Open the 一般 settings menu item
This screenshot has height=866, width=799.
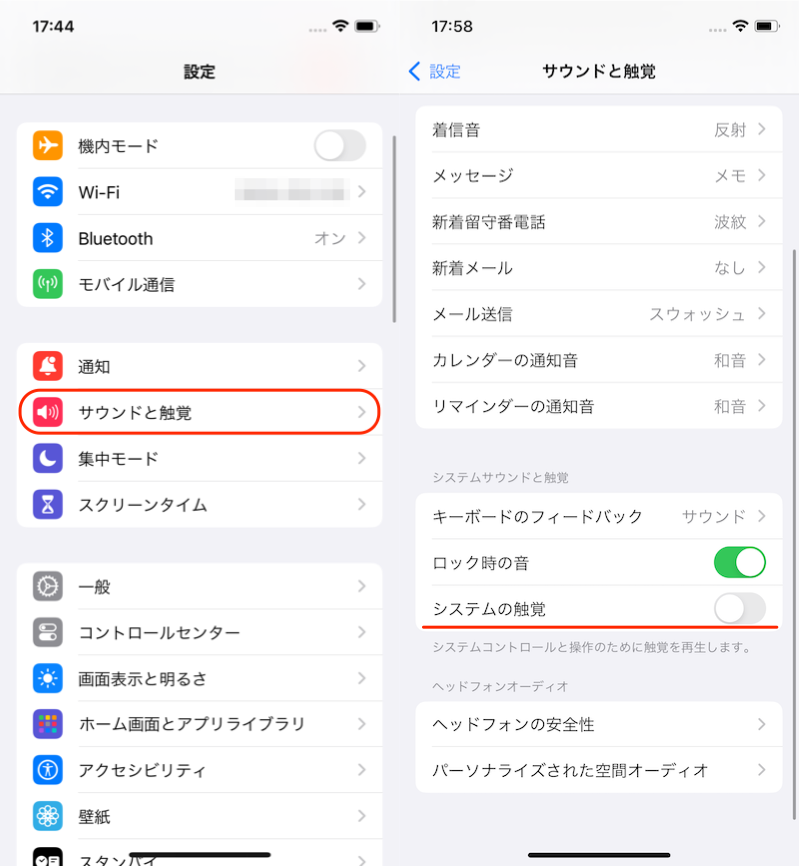[x=199, y=586]
